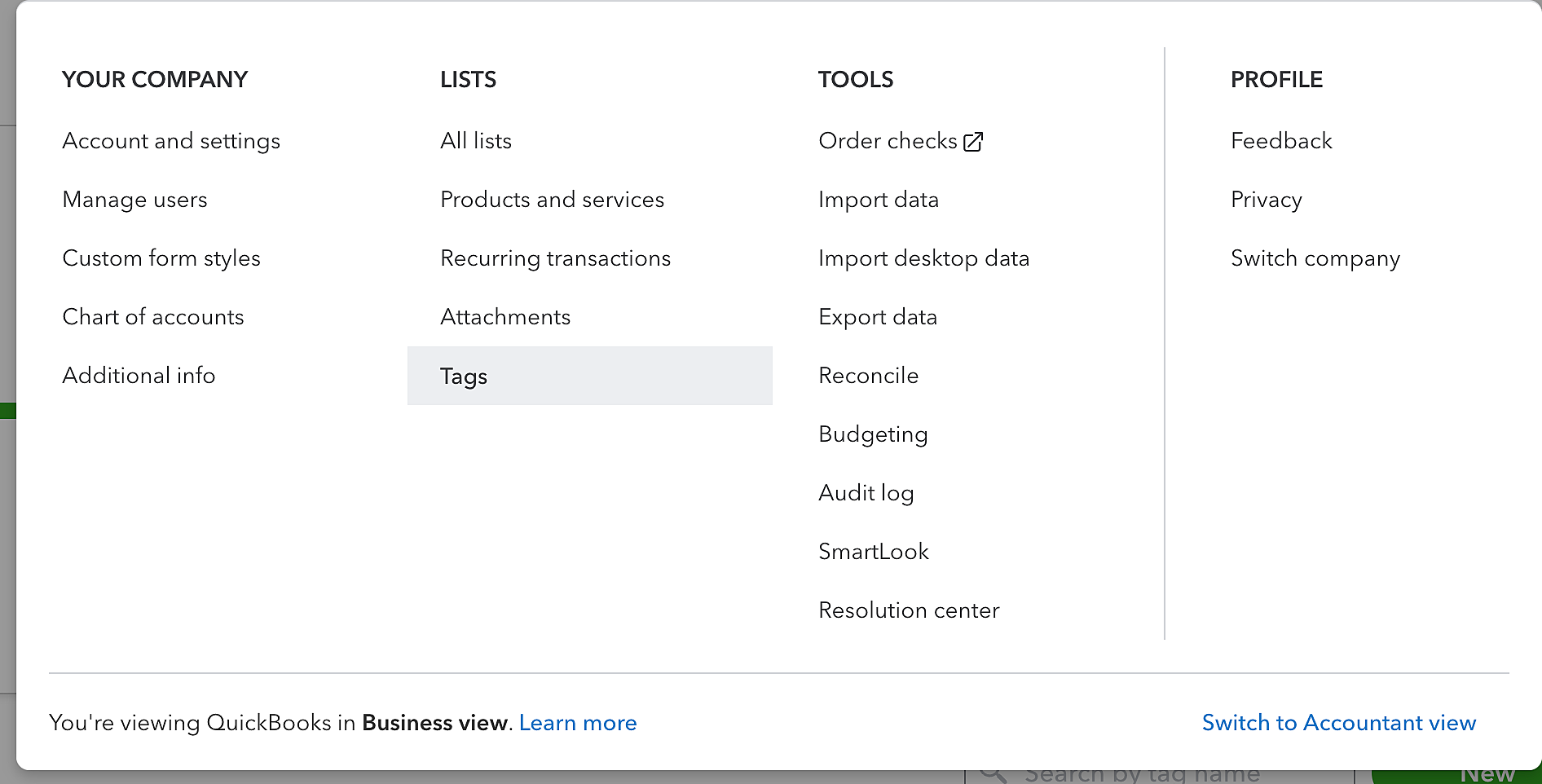Select Manage users
Image resolution: width=1542 pixels, height=784 pixels.
point(134,200)
